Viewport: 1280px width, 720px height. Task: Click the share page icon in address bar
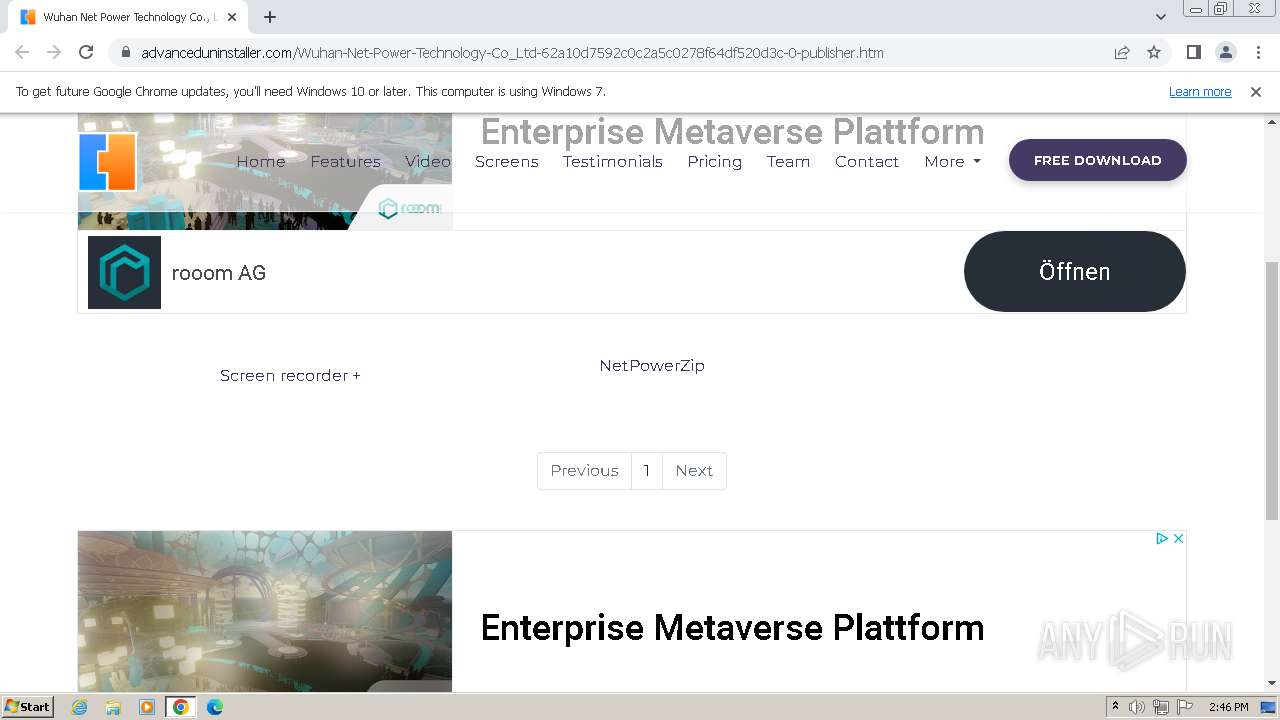[x=1122, y=52]
